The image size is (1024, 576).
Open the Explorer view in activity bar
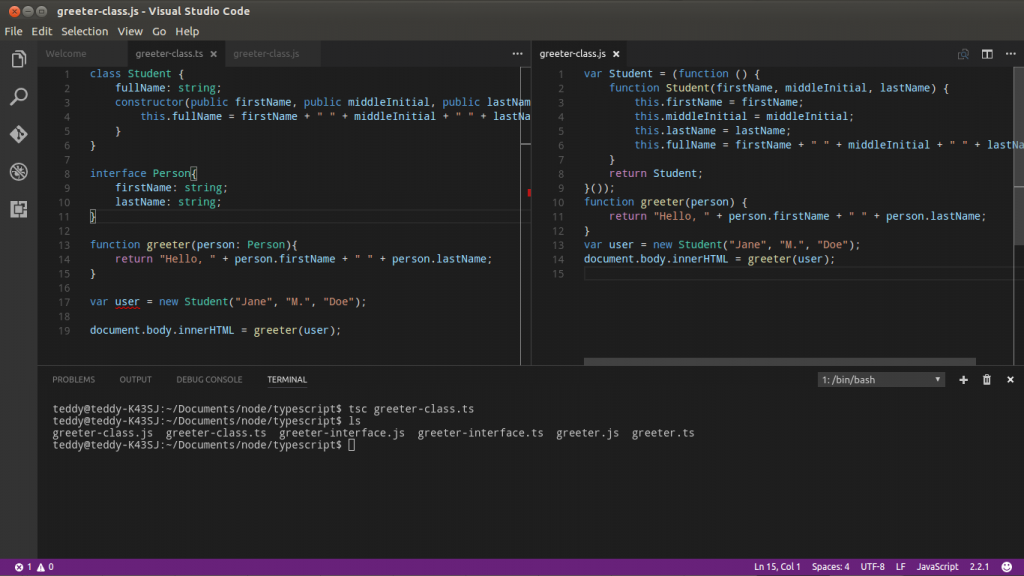[18, 60]
